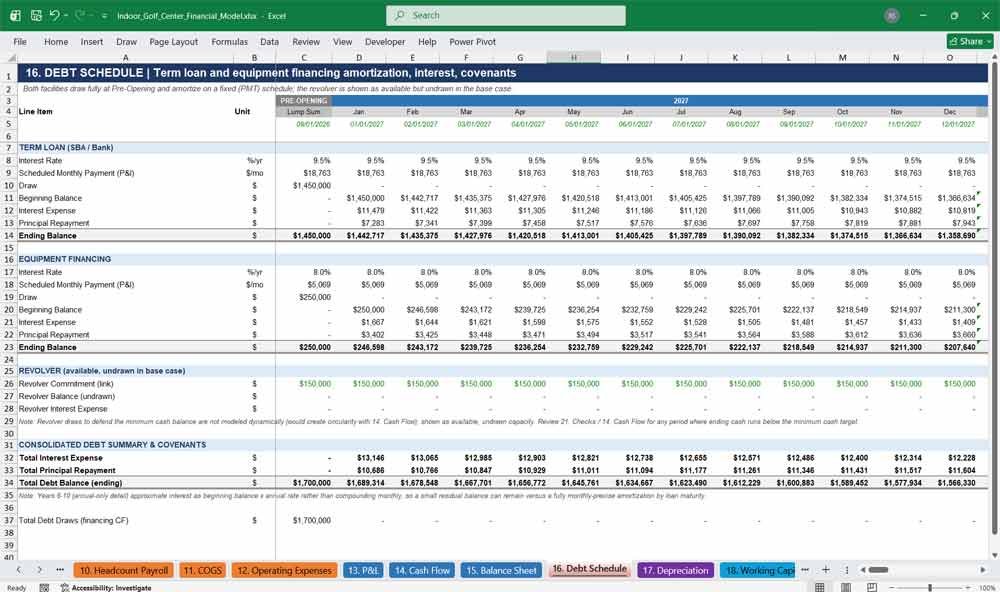The image size is (1000, 592).
Task: Open the user account avatar
Action: (x=892, y=15)
